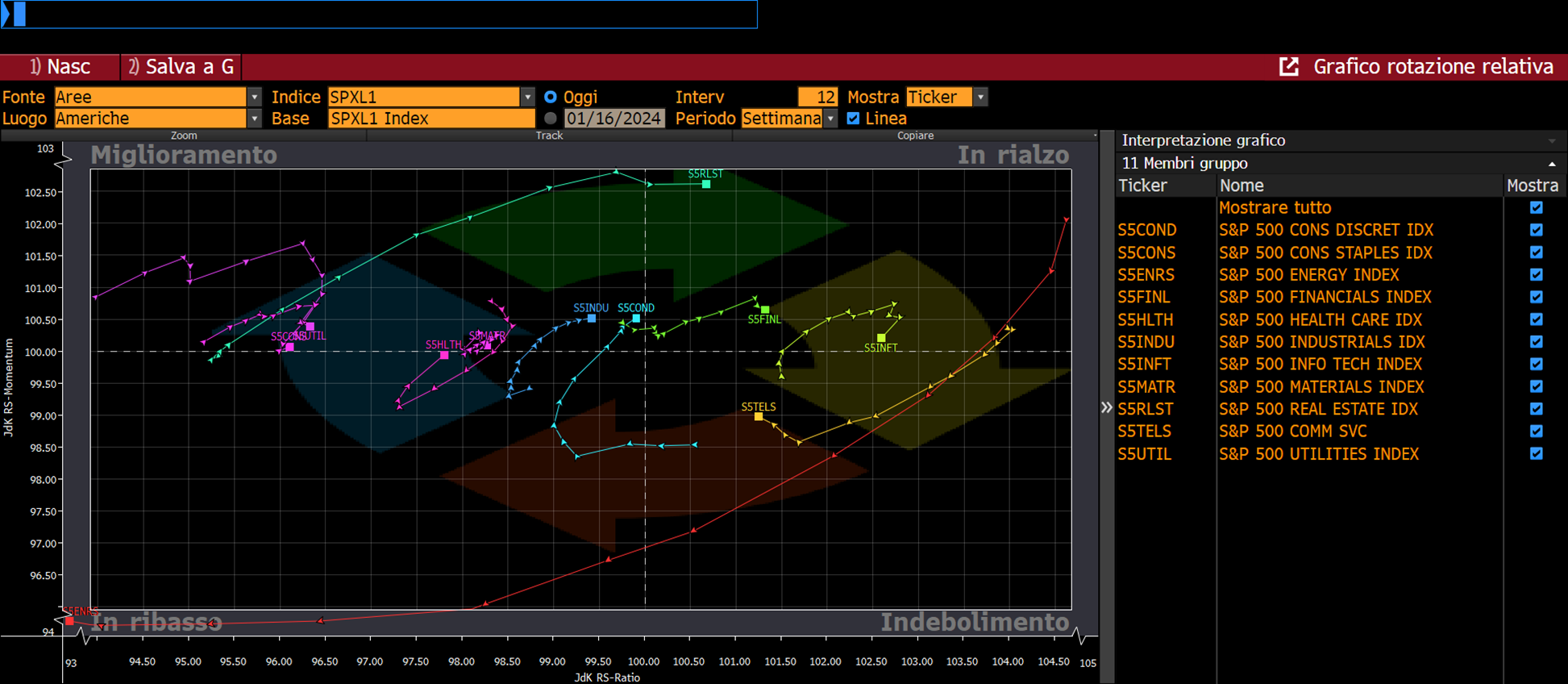This screenshot has width=1568, height=684.
Task: Uncheck S5FINL show checkbox
Action: pyautogui.click(x=1537, y=297)
